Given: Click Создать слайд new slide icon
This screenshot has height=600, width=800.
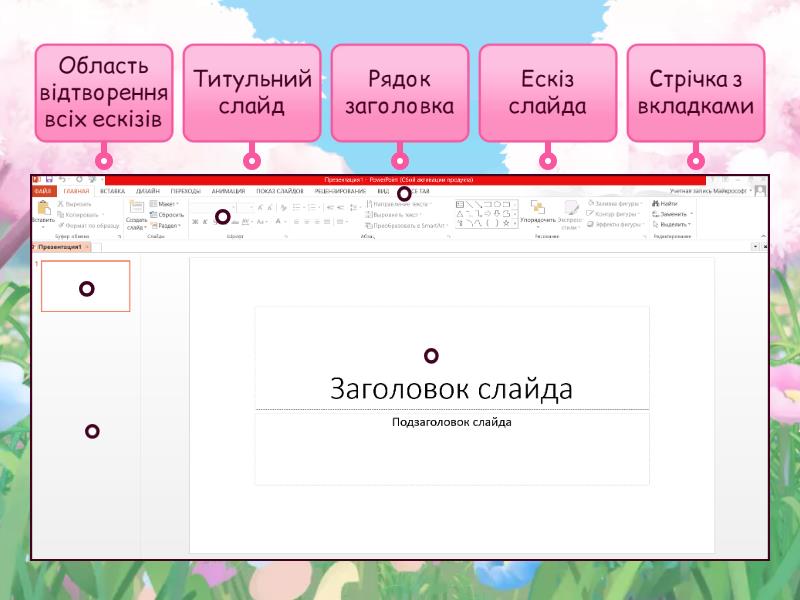Looking at the screenshot, I should pyautogui.click(x=136, y=208).
